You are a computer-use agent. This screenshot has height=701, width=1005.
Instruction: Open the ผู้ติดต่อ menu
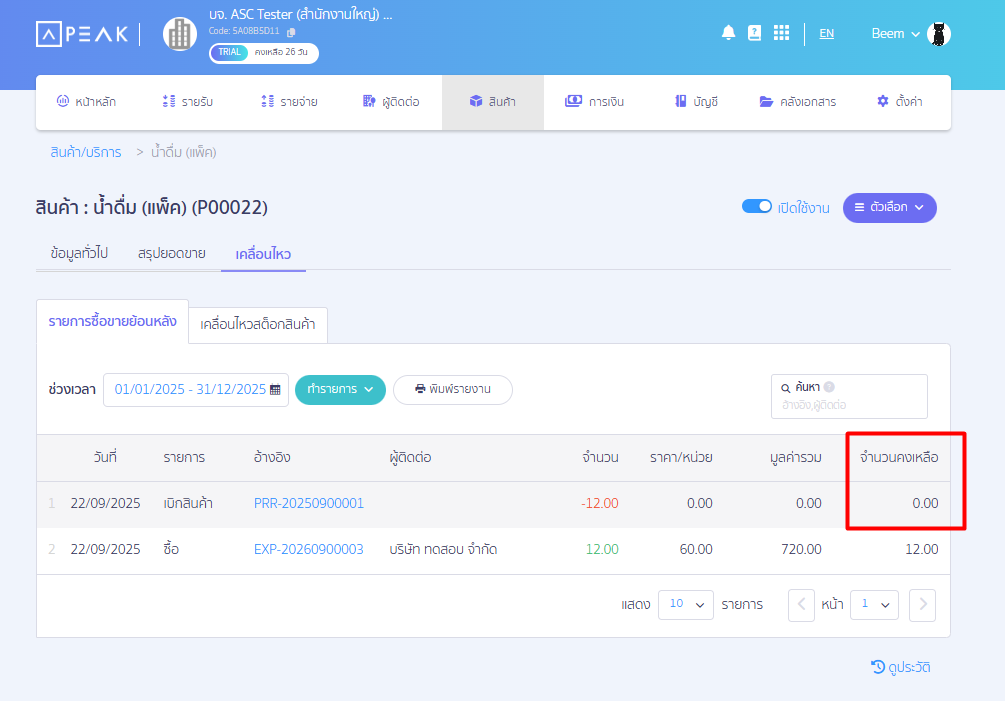tap(391, 102)
